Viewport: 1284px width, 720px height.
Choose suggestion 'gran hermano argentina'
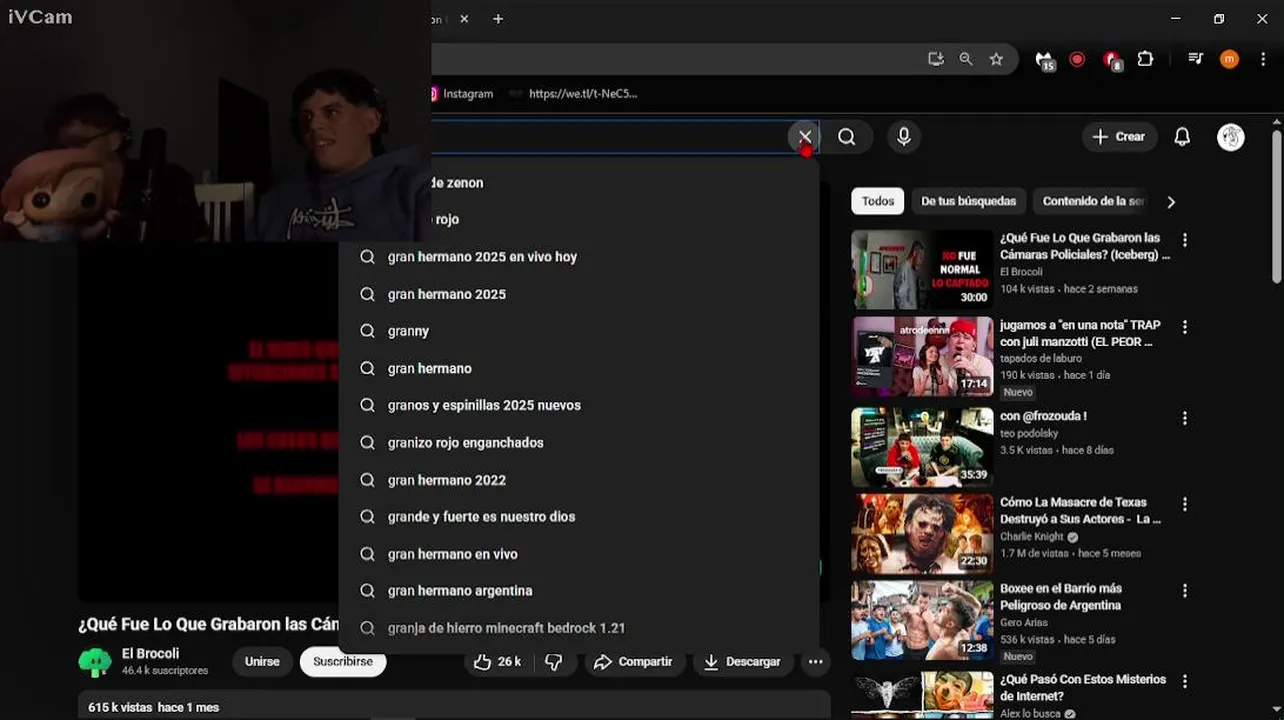[x=579, y=591]
